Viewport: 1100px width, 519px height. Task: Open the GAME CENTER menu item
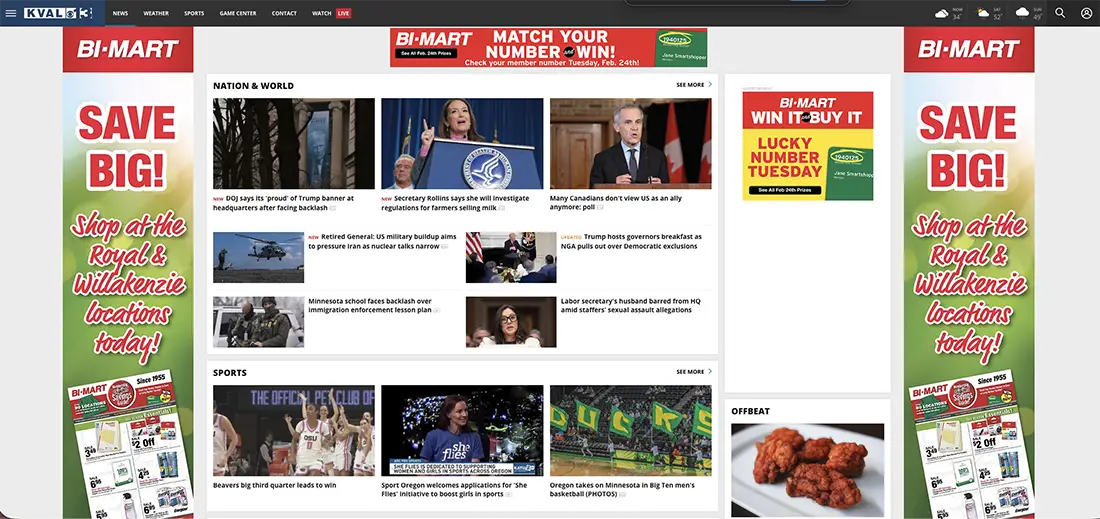[x=238, y=13]
